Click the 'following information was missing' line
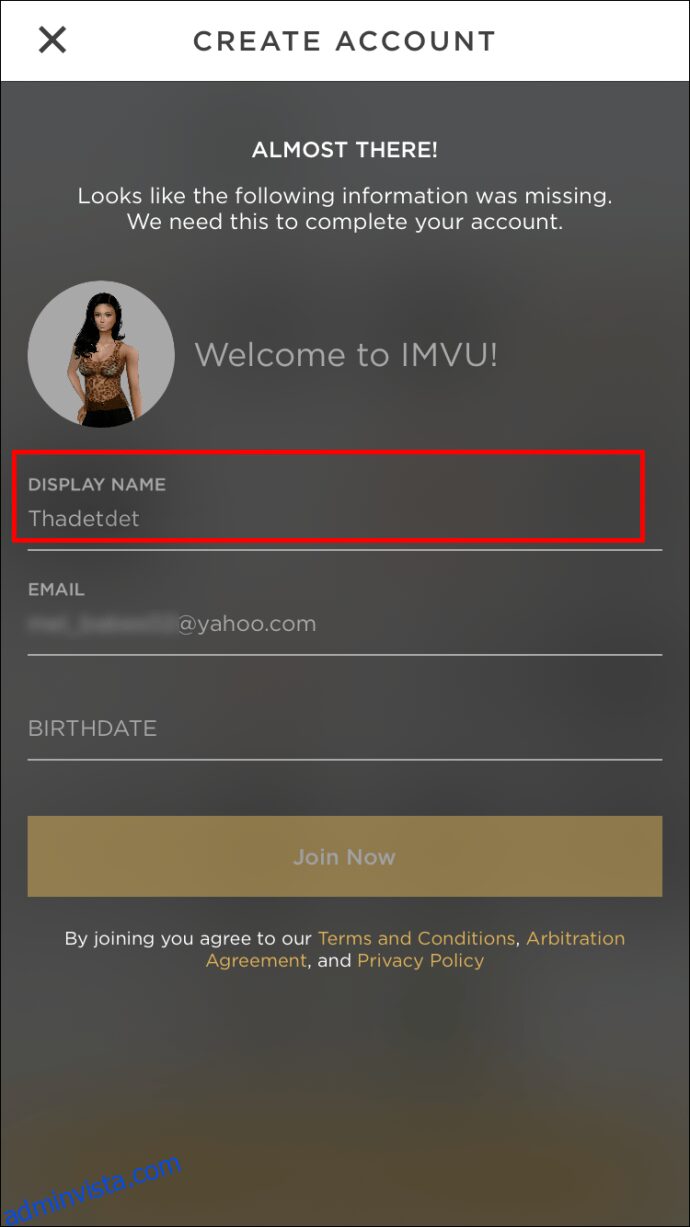690x1227 pixels. click(x=345, y=196)
